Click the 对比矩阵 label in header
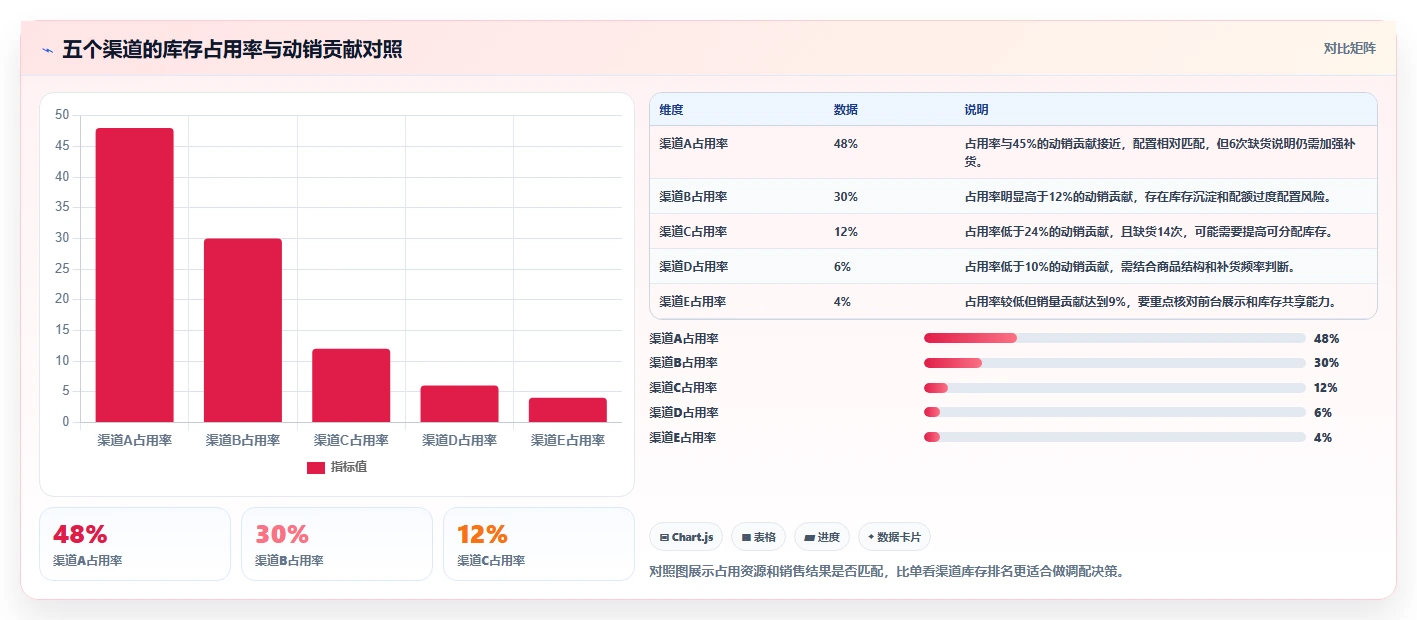This screenshot has width=1417, height=620. coord(1349,48)
